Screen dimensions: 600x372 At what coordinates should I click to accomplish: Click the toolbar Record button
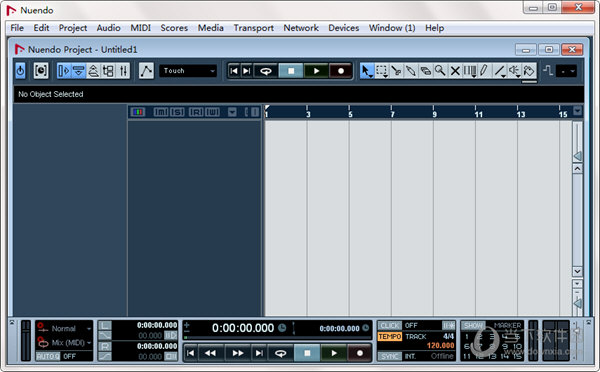click(x=341, y=71)
